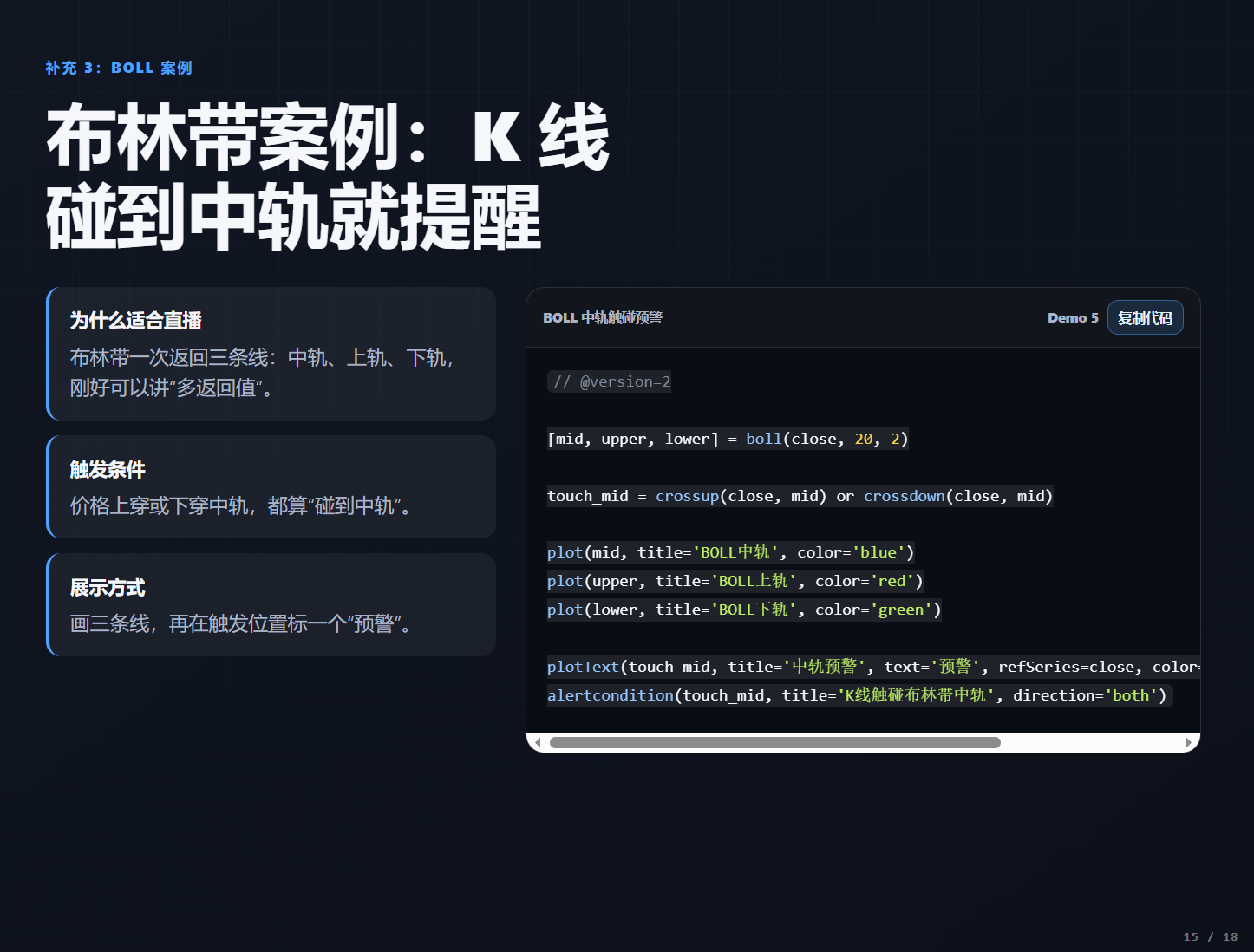Click the touch_mid crossup code line
The width and height of the screenshot is (1254, 952).
[800, 496]
